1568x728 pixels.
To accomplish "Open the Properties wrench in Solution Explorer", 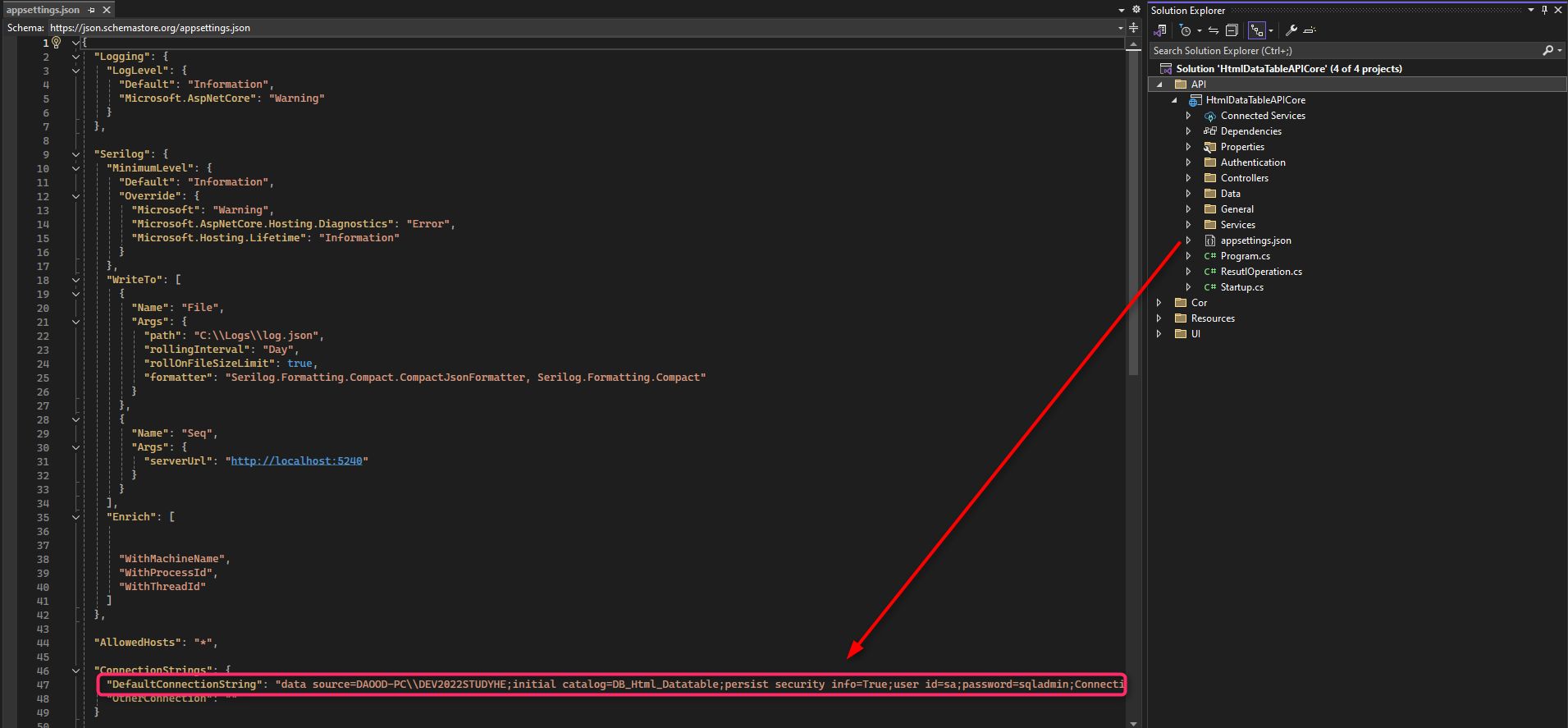I will tap(1291, 30).
